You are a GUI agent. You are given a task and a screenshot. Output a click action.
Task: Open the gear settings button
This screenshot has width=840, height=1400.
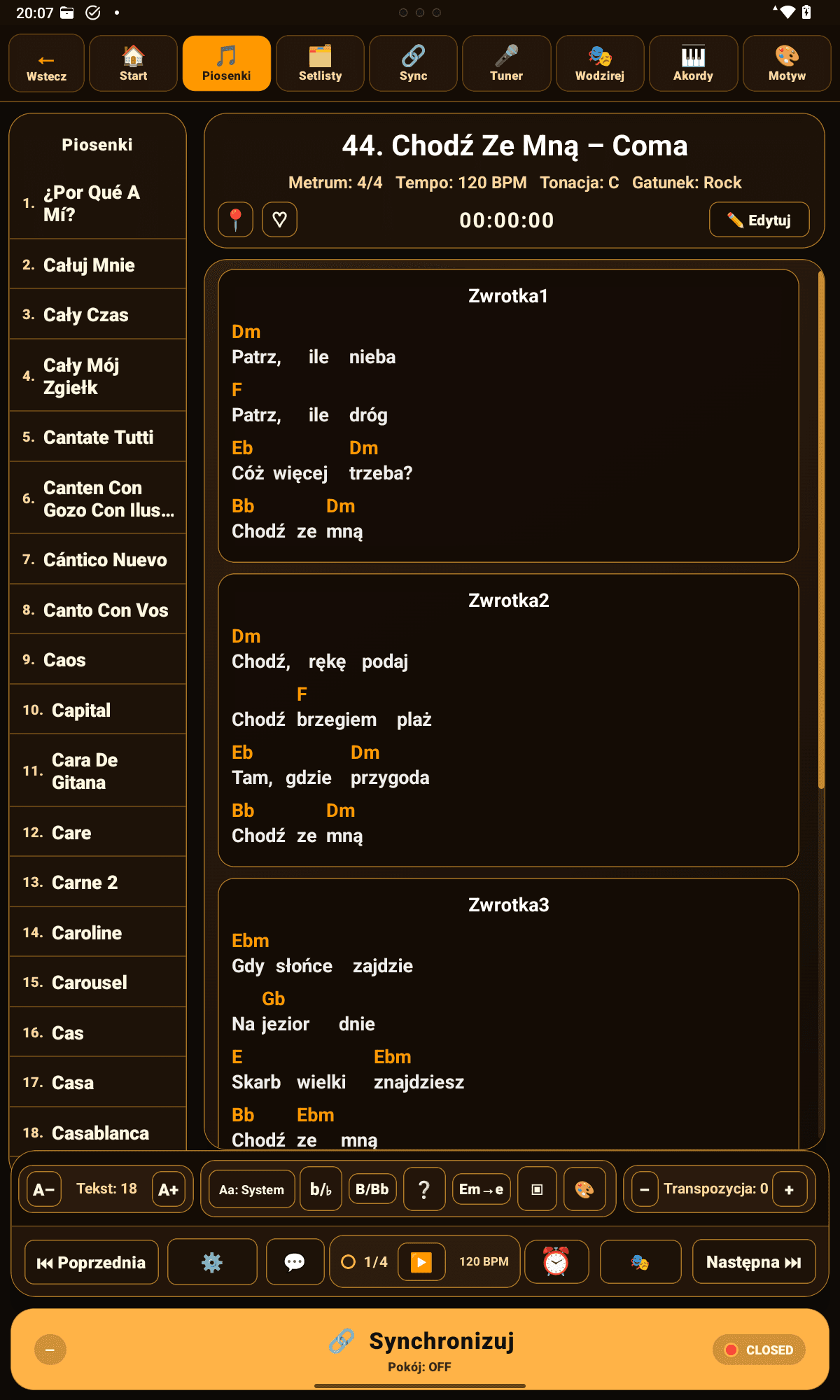point(212,1261)
